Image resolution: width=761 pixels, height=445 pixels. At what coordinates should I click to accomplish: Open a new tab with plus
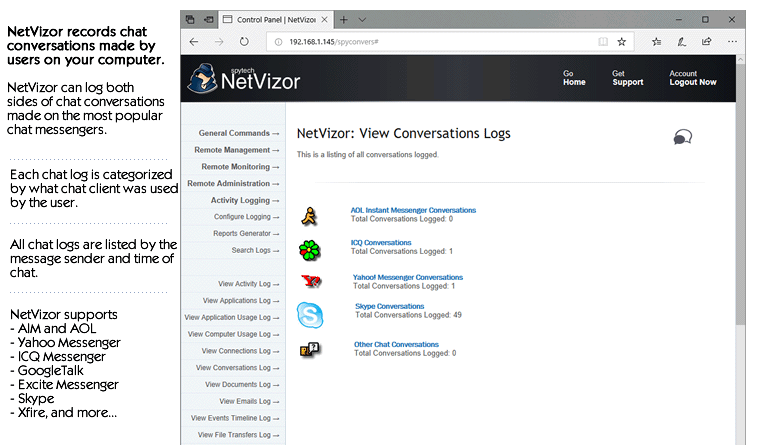[344, 19]
